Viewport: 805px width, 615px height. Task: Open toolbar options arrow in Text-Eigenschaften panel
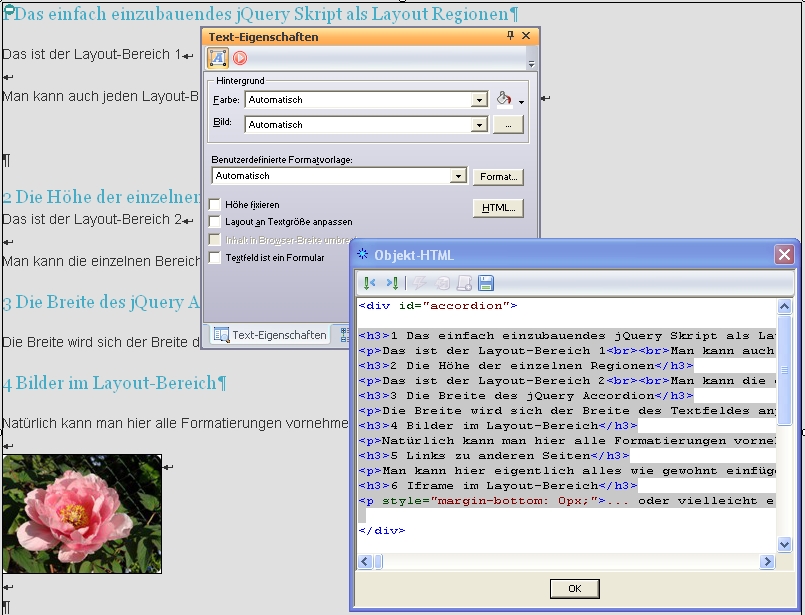pos(532,64)
